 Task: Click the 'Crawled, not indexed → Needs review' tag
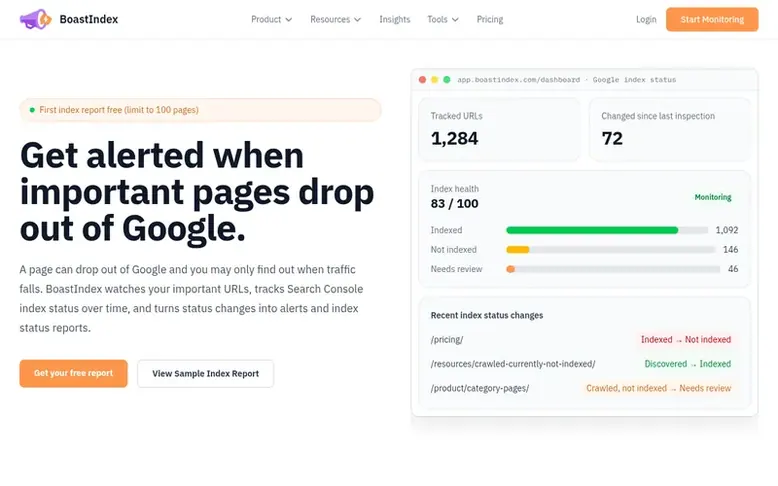[658, 388]
